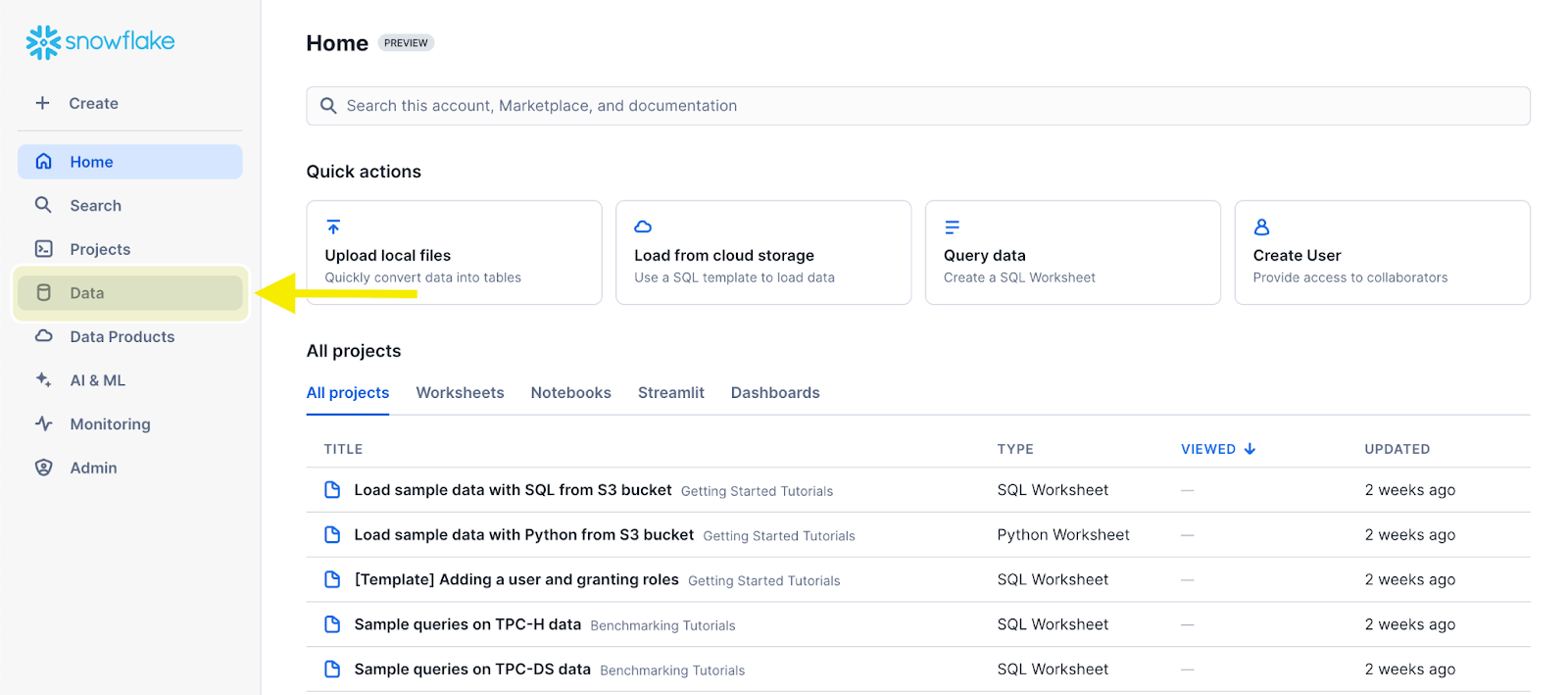Click the Search magnifier icon in sidebar
Image resolution: width=1568 pixels, height=695 pixels.
[43, 205]
